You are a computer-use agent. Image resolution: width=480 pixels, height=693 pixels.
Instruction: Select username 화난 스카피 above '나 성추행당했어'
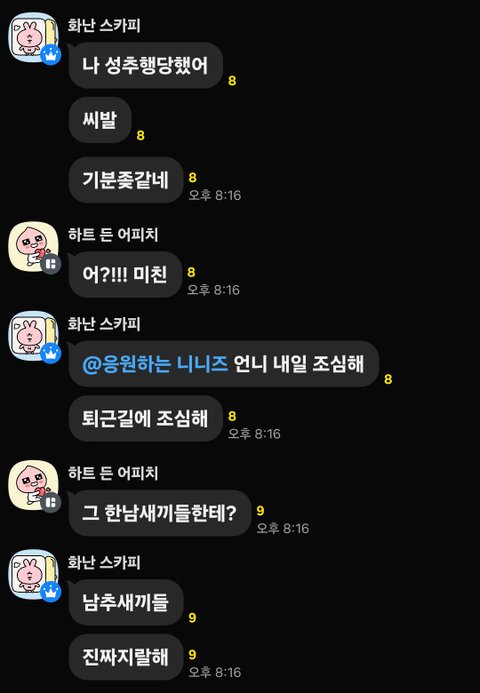pyautogui.click(x=104, y=25)
